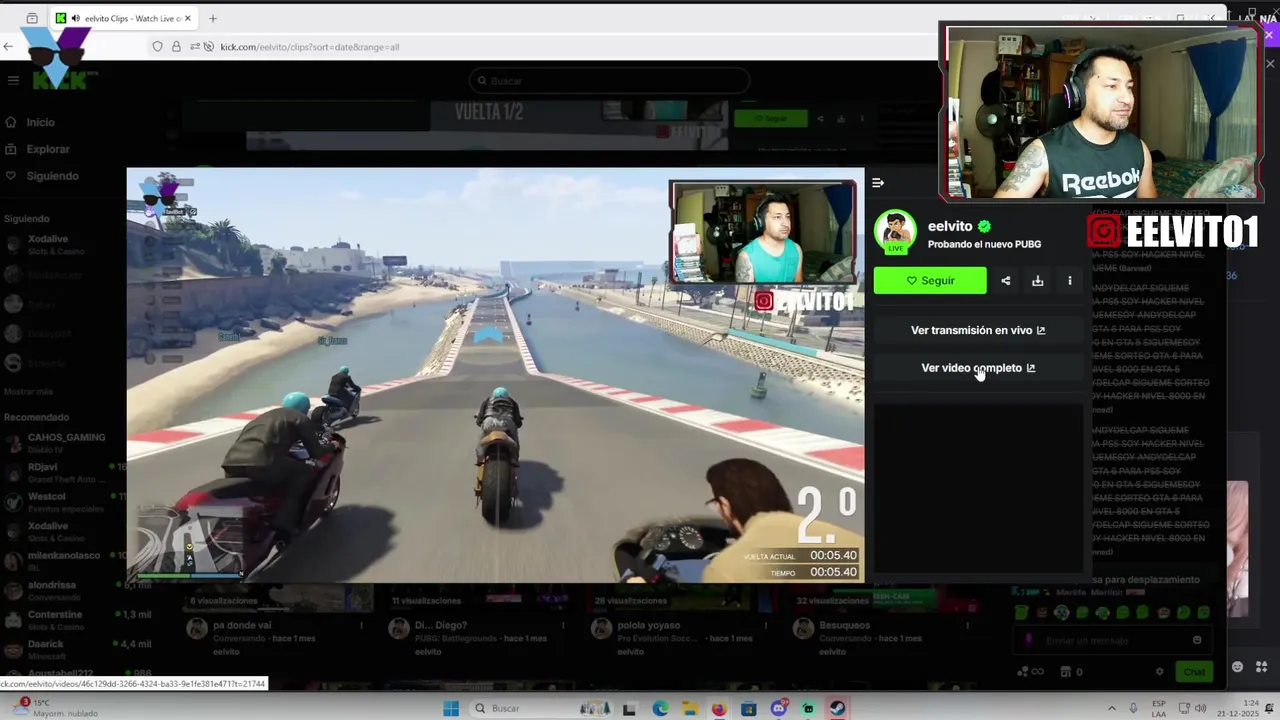Open options menu for 'Besuqueos' clip

pyautogui.click(x=967, y=626)
